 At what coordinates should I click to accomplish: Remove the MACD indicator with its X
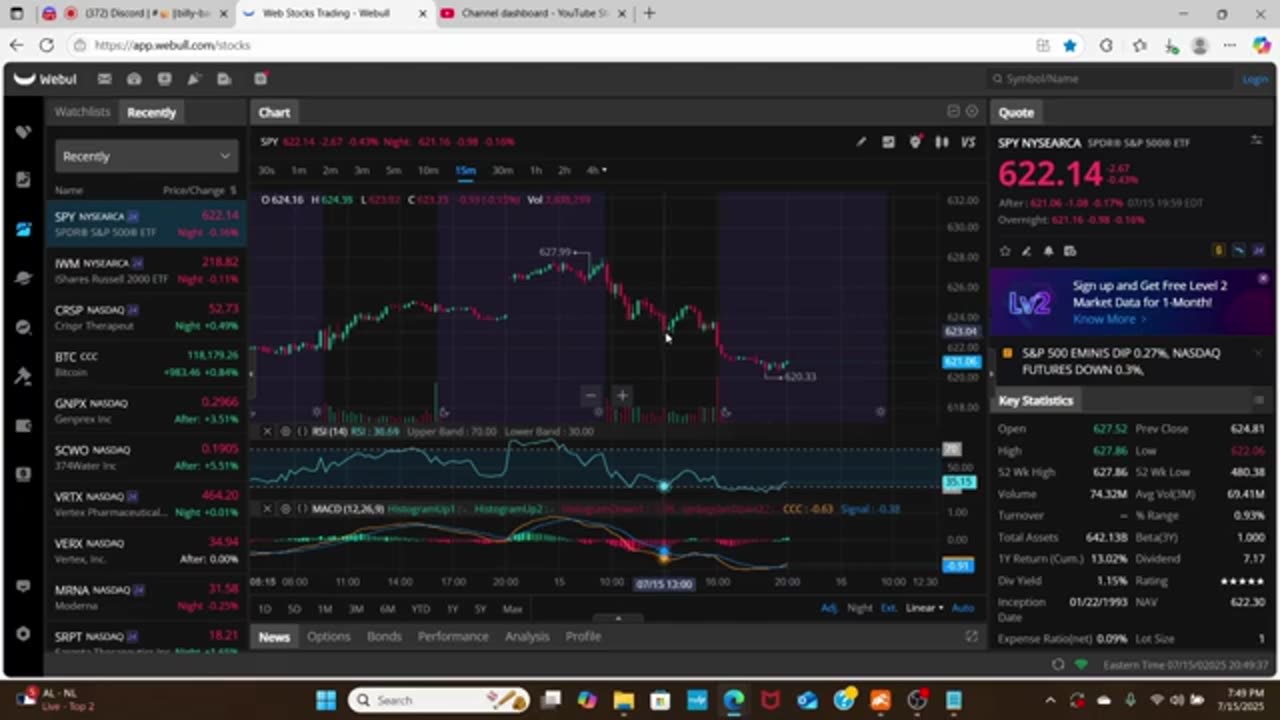click(x=267, y=509)
